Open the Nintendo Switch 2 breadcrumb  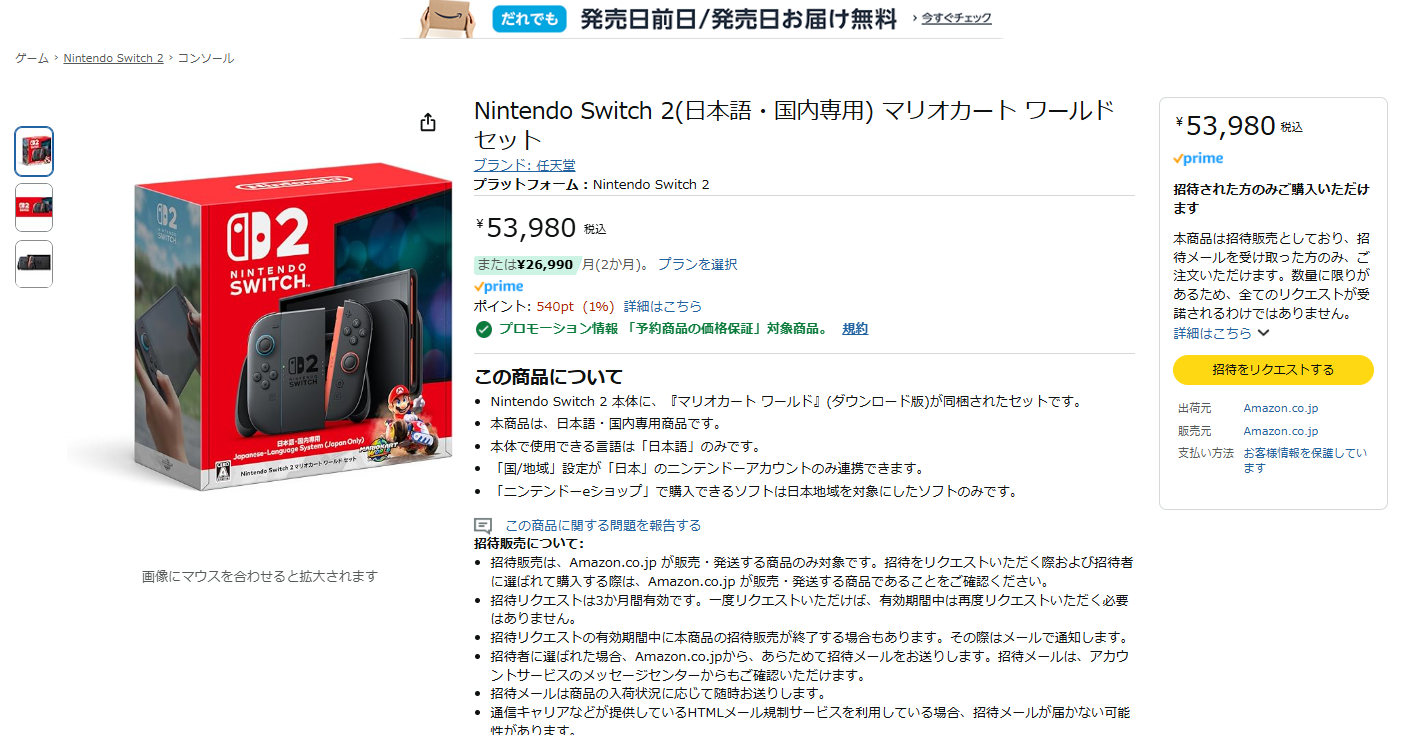[x=113, y=58]
